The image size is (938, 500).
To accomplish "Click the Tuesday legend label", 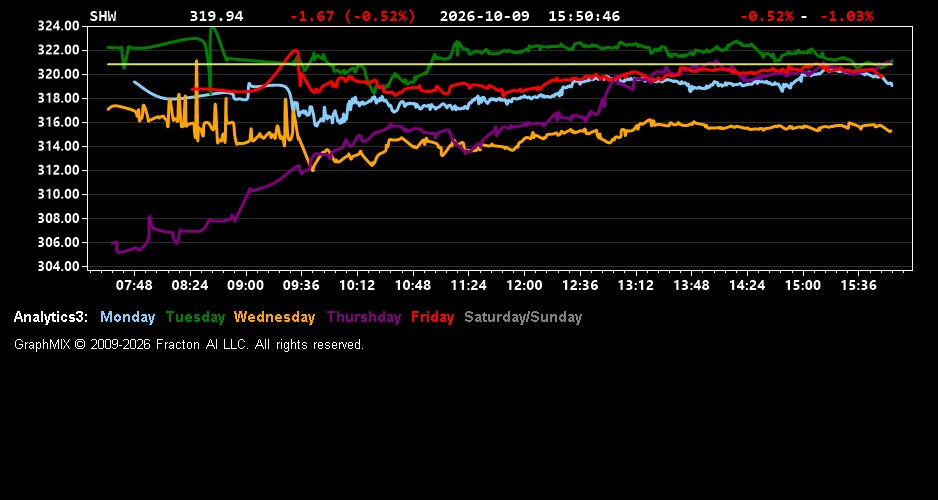I will pyautogui.click(x=196, y=317).
